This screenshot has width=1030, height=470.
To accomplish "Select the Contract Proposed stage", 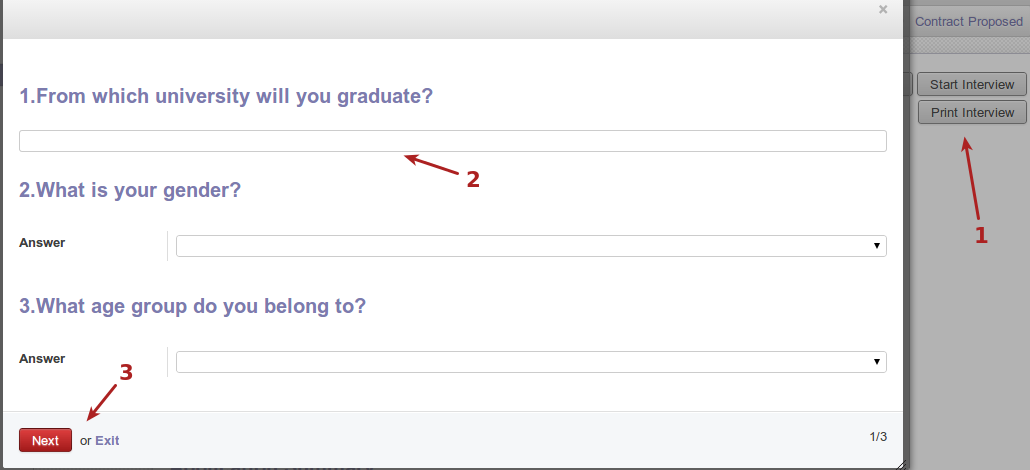I will point(968,21).
